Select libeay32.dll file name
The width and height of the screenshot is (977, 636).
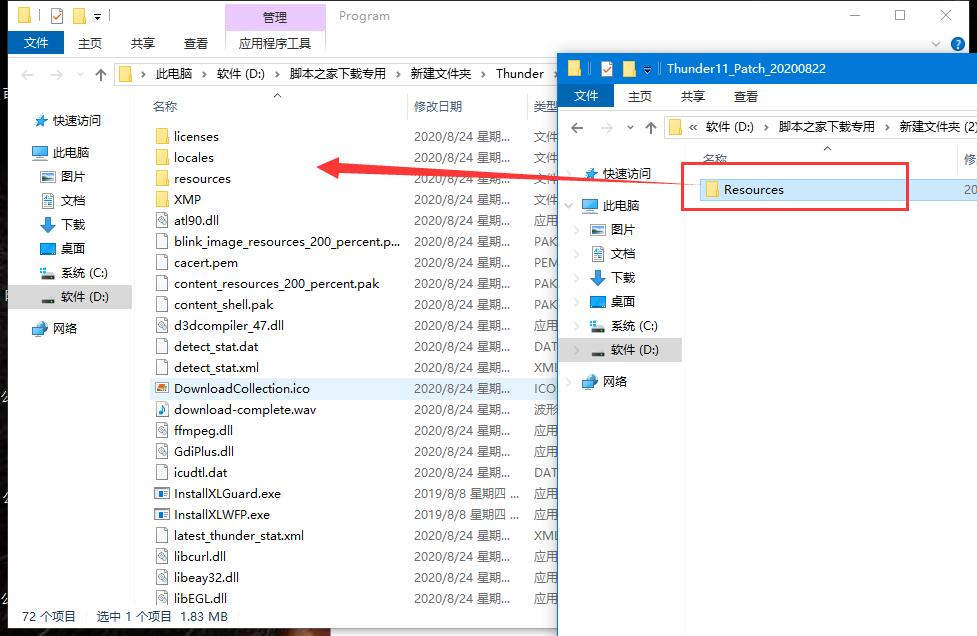tap(206, 577)
